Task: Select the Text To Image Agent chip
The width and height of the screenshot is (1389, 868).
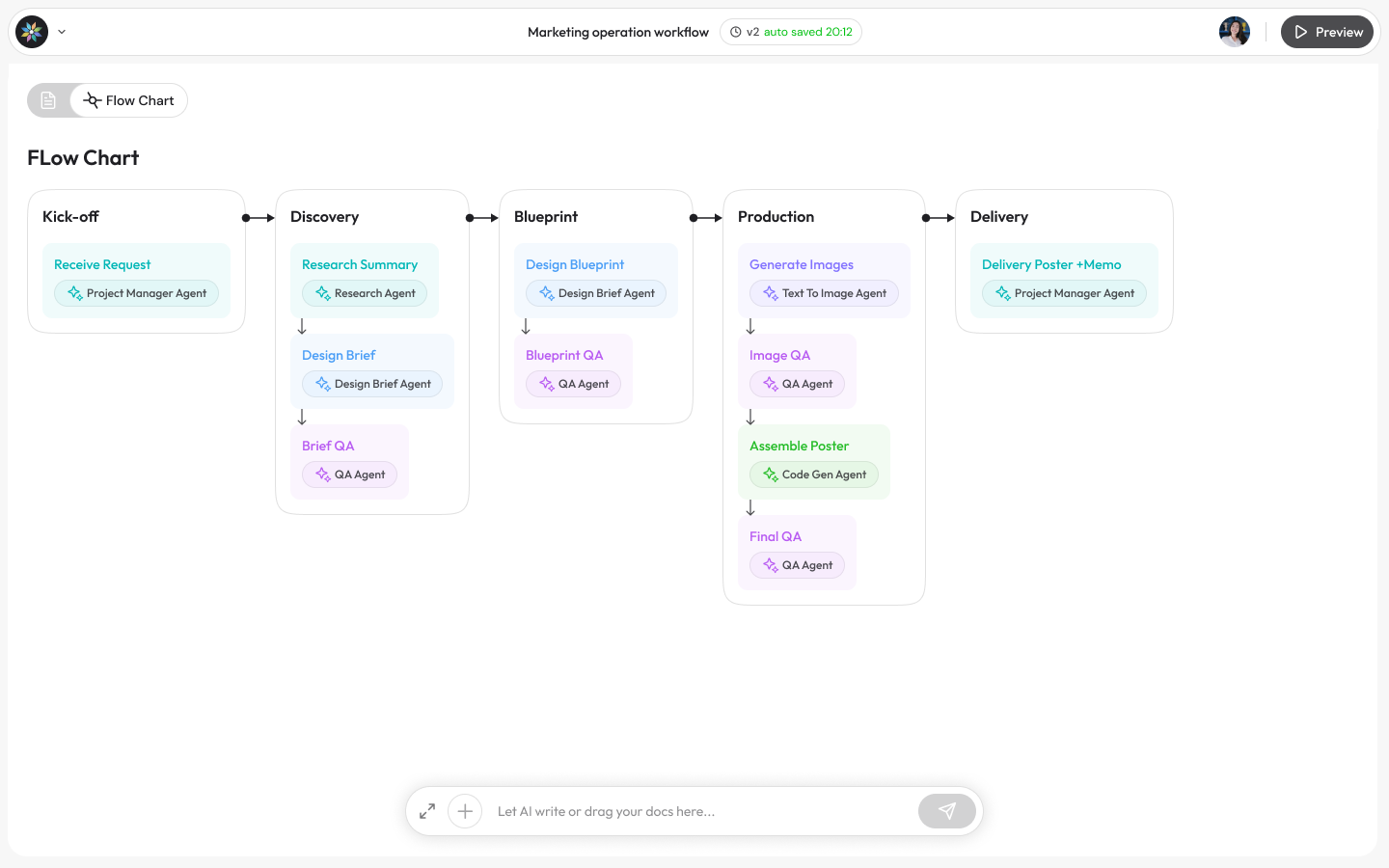Action: (x=824, y=293)
